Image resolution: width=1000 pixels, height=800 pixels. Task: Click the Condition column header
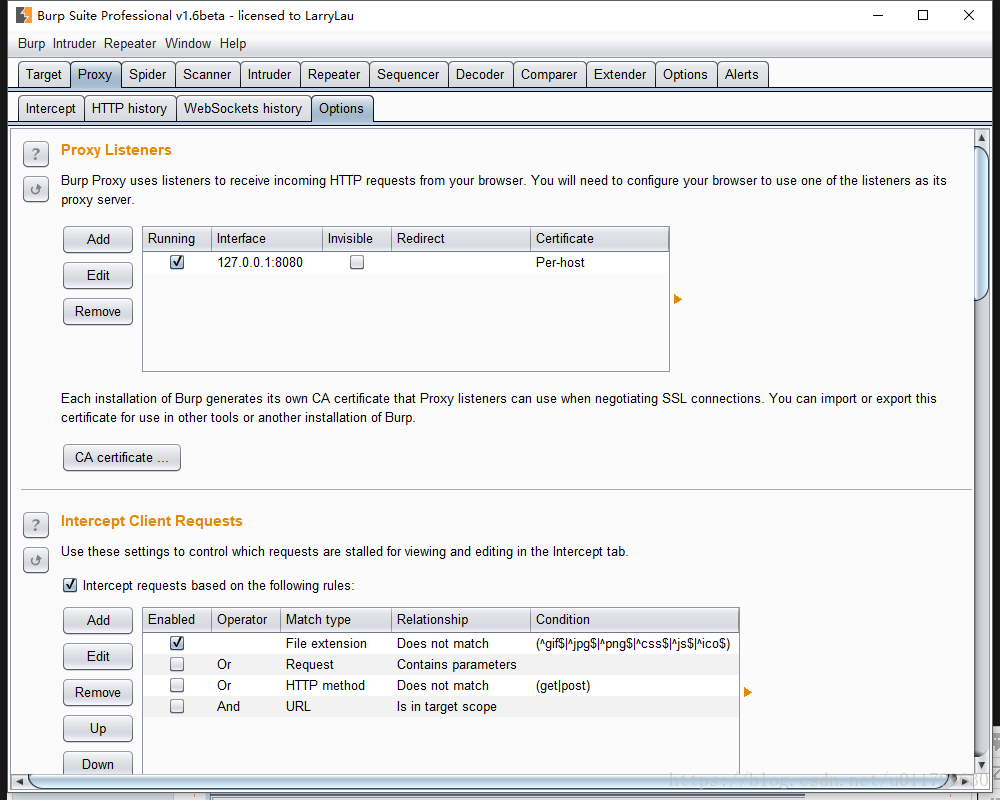tap(635, 619)
